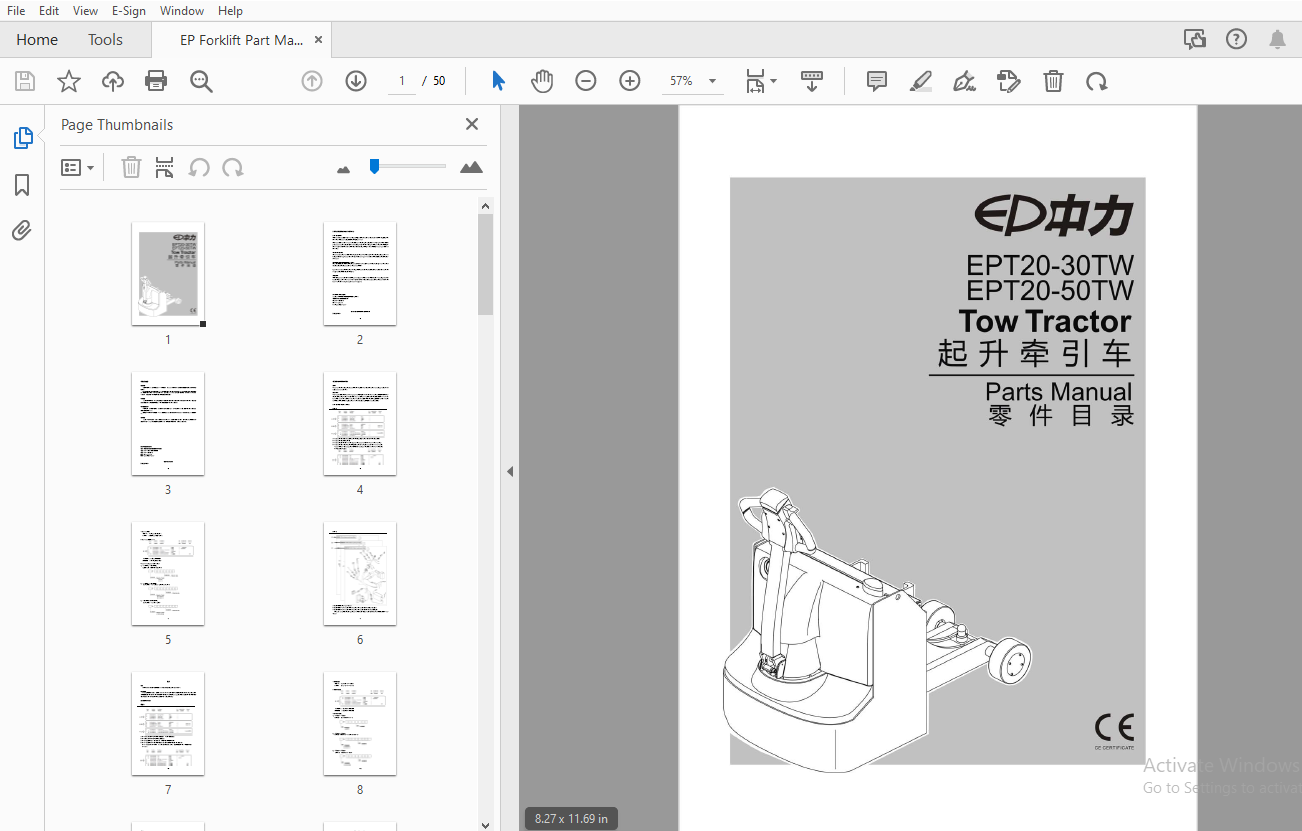The width and height of the screenshot is (1302, 831).
Task: Add document to favorites with star icon
Action: pos(69,81)
